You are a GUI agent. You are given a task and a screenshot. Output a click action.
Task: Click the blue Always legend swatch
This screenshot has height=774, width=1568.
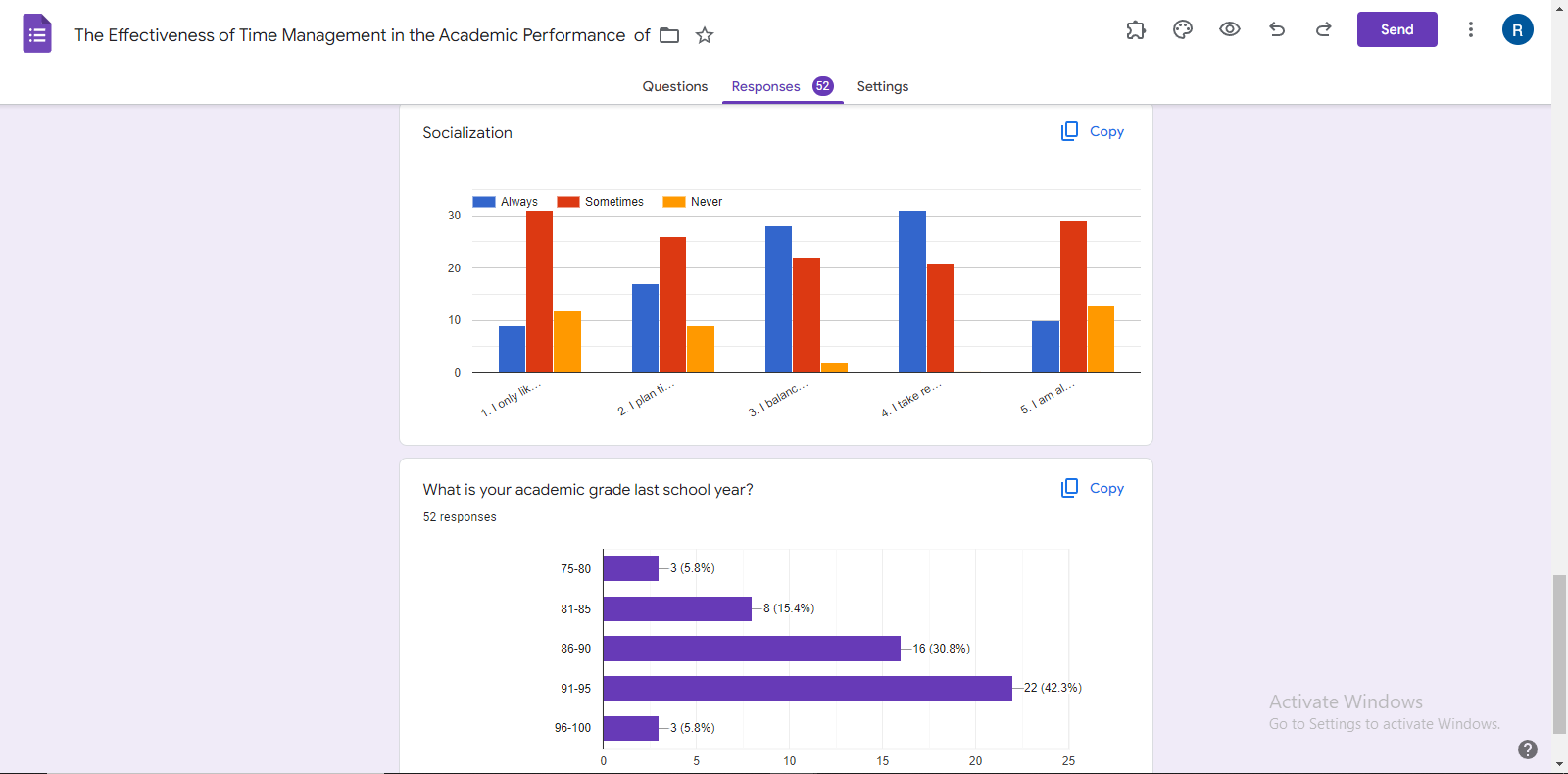484,202
